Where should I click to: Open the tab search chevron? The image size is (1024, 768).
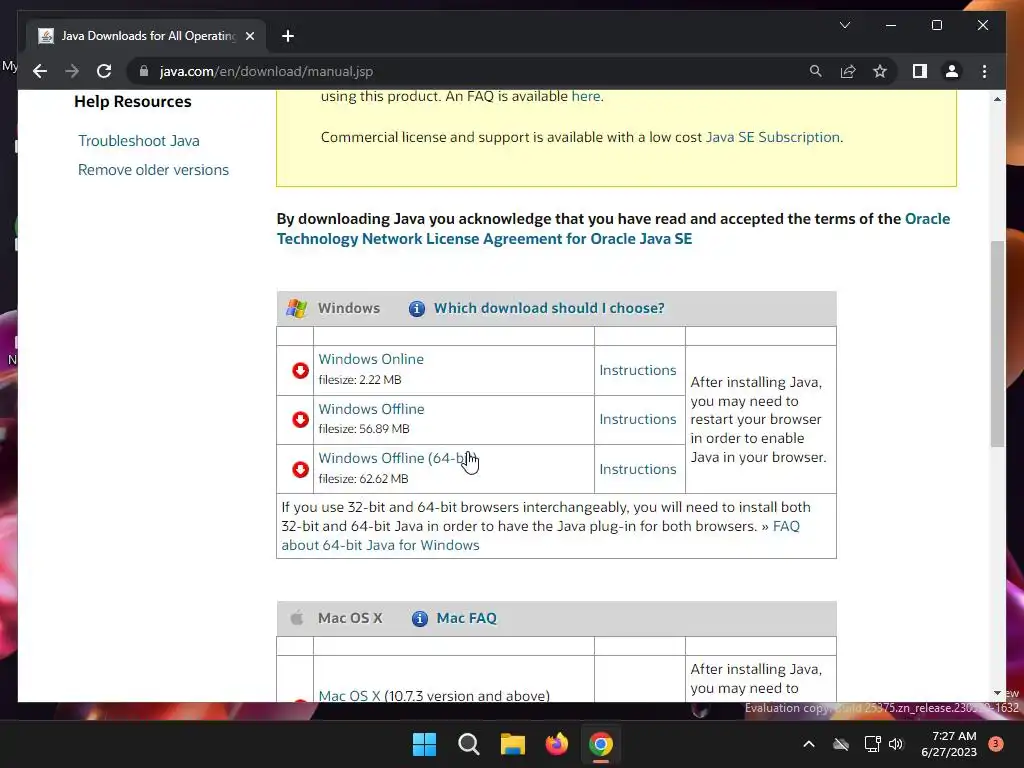point(844,25)
